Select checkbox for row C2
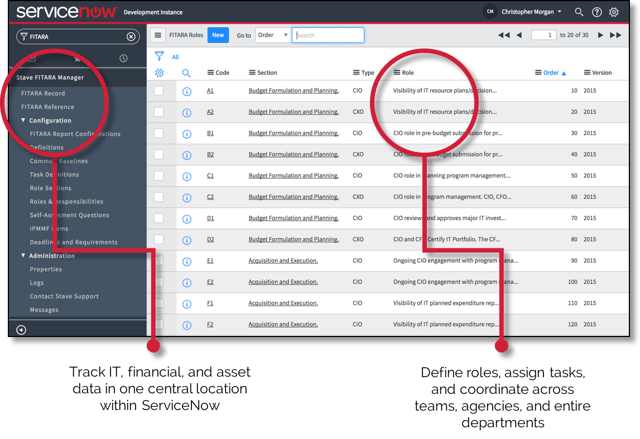This screenshot has height=439, width=640. tap(159, 197)
